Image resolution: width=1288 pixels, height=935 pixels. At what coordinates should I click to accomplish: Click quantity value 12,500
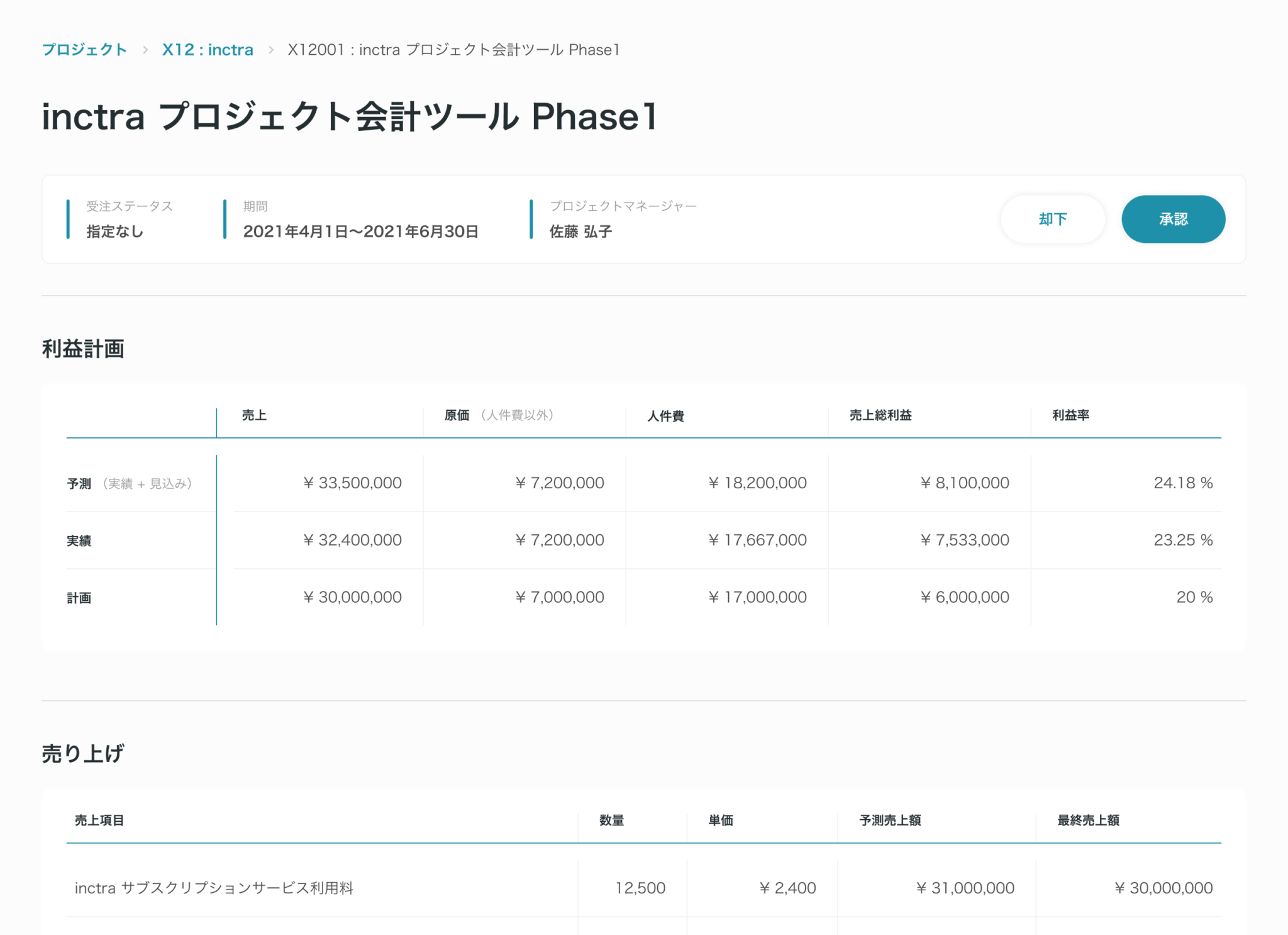(x=640, y=888)
